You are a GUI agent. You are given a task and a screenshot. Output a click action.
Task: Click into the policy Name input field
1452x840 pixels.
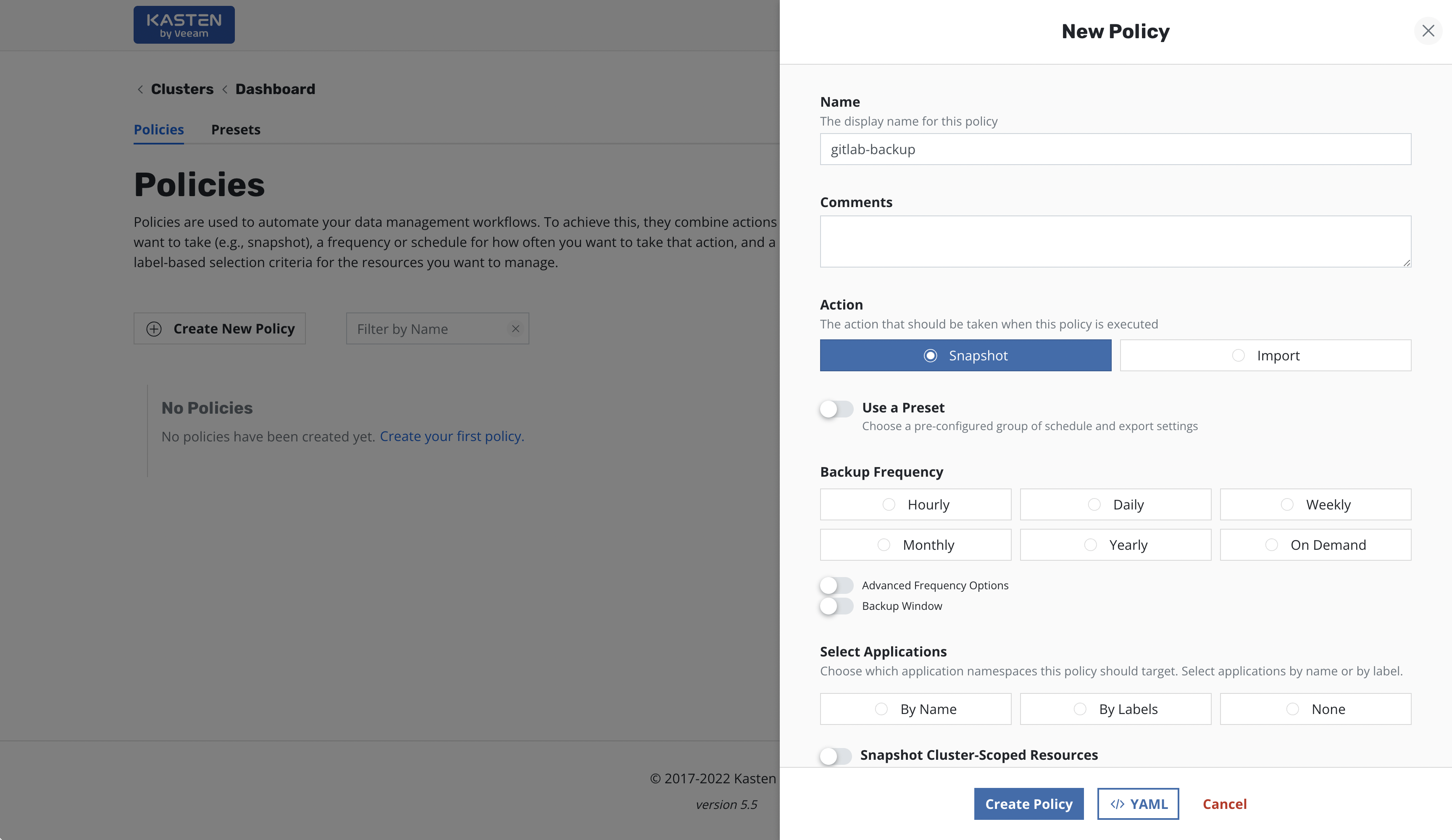pyautogui.click(x=1115, y=149)
